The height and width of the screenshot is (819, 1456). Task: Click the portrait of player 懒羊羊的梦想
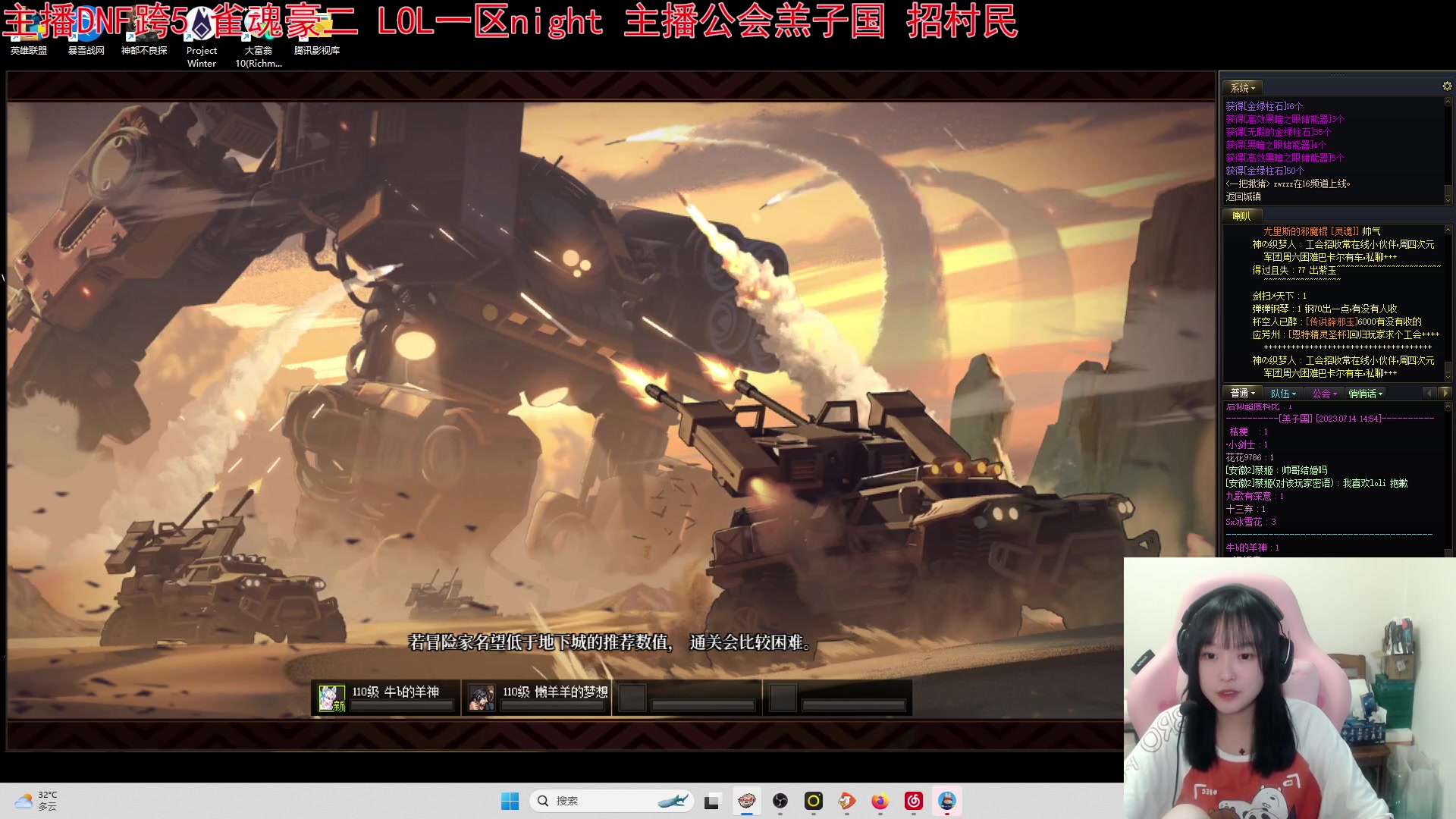tap(482, 698)
